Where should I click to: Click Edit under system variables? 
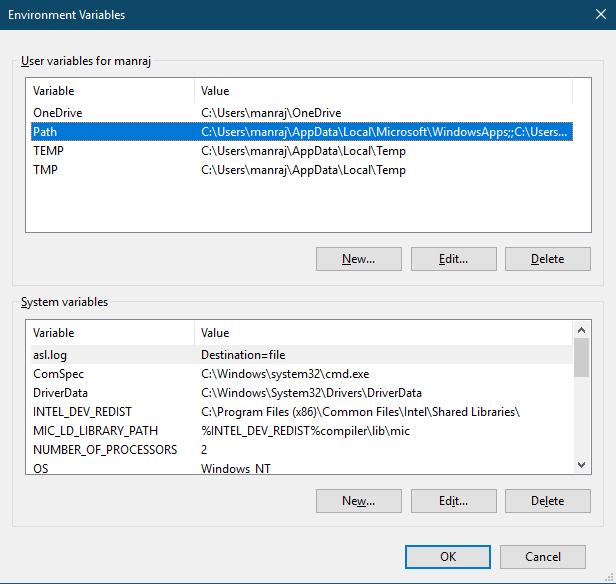point(454,501)
